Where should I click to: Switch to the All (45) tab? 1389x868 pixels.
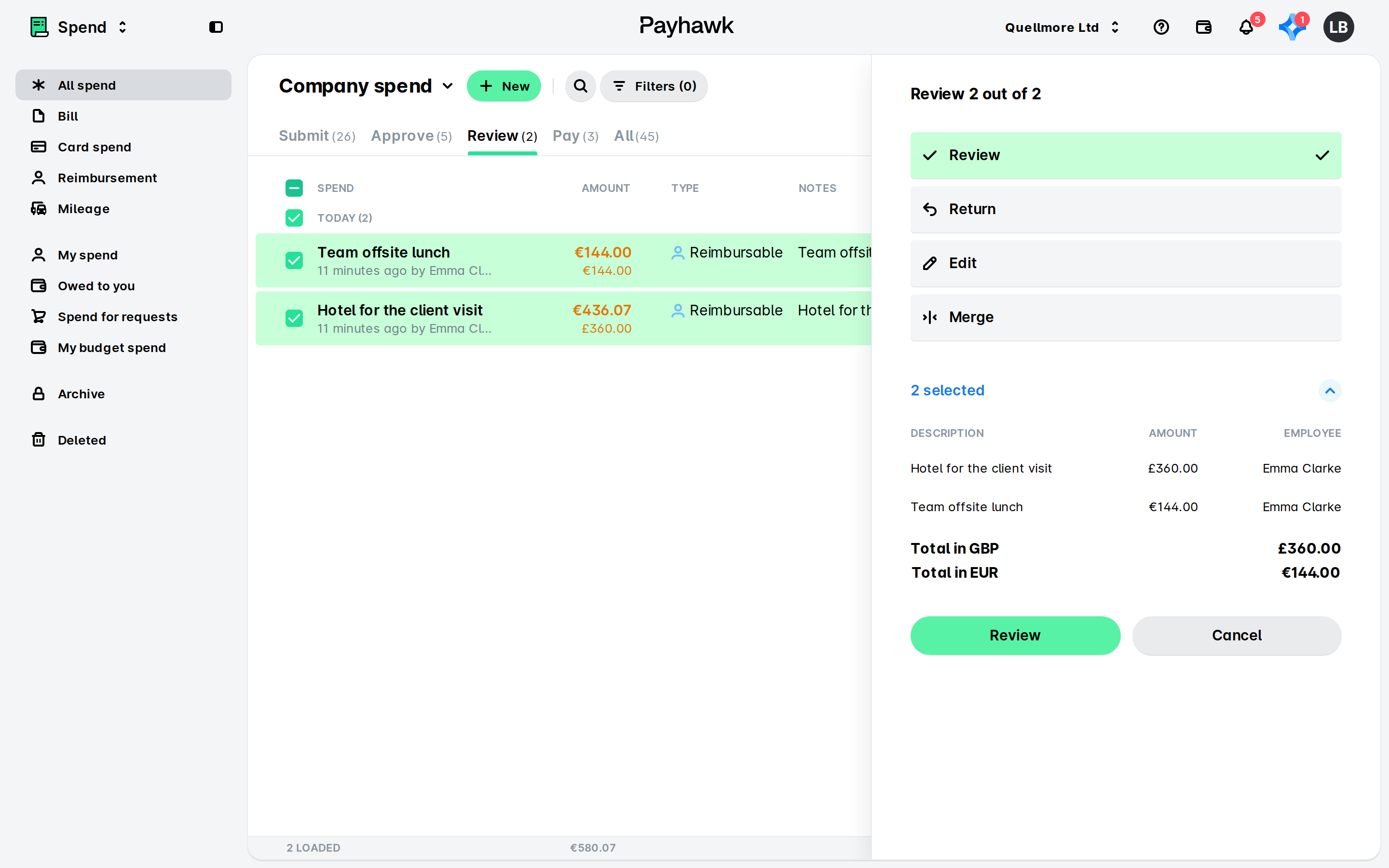coord(636,136)
